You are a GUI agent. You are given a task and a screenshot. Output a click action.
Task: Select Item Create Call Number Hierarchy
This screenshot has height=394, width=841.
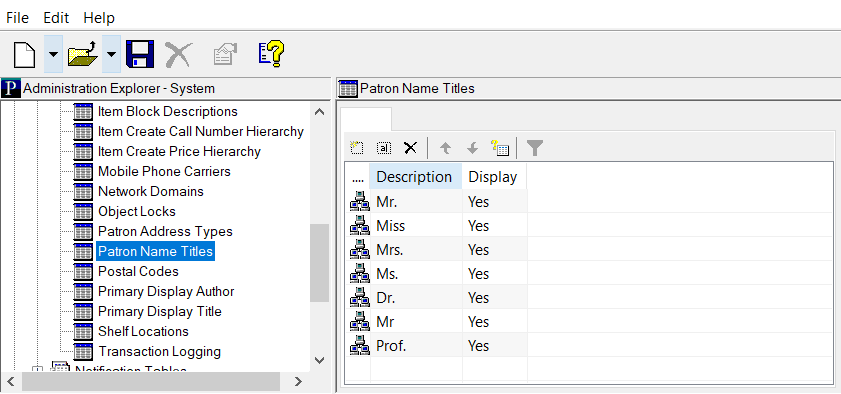(201, 131)
